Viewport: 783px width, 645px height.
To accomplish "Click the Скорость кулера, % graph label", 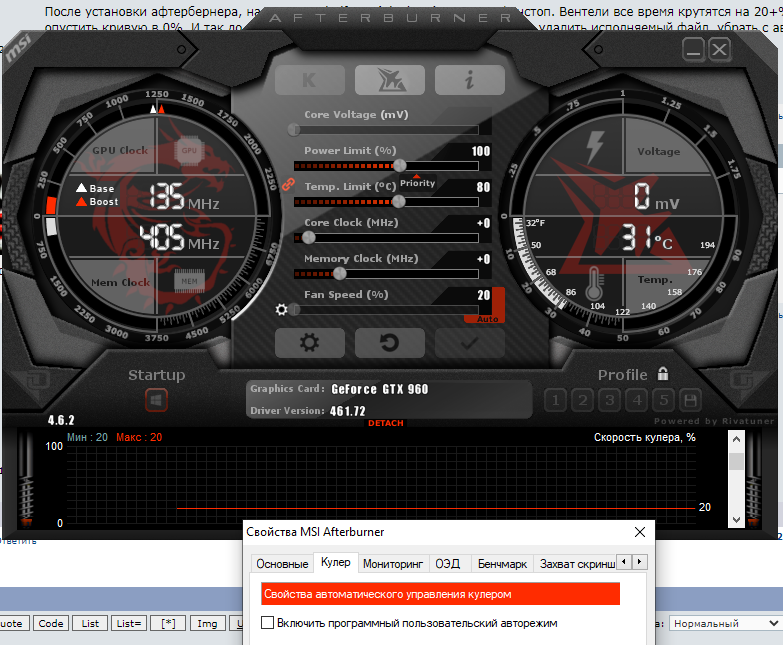I will (645, 437).
